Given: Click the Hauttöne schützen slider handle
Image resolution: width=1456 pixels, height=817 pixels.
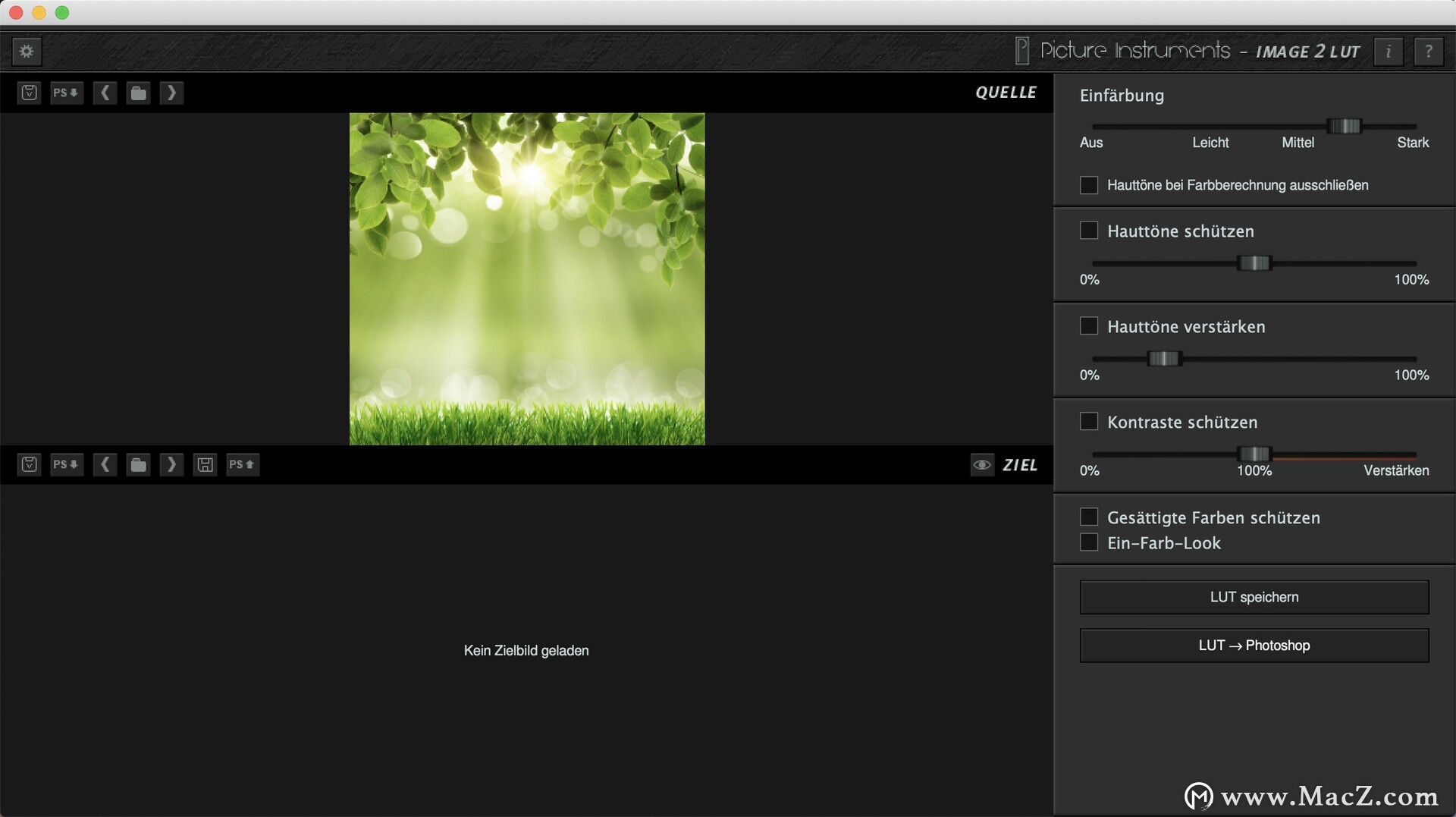Looking at the screenshot, I should [1254, 263].
